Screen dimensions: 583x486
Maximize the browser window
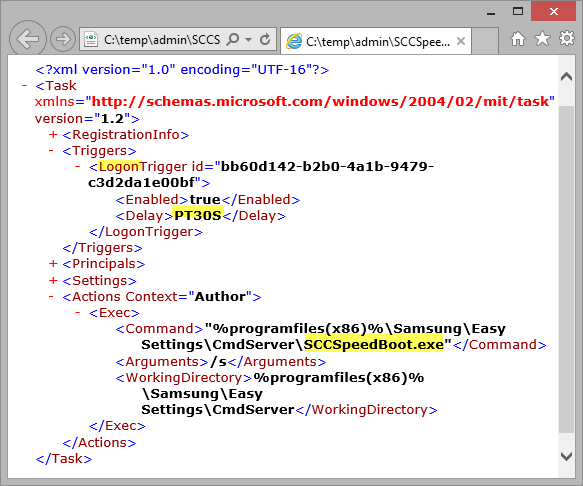tap(518, 11)
